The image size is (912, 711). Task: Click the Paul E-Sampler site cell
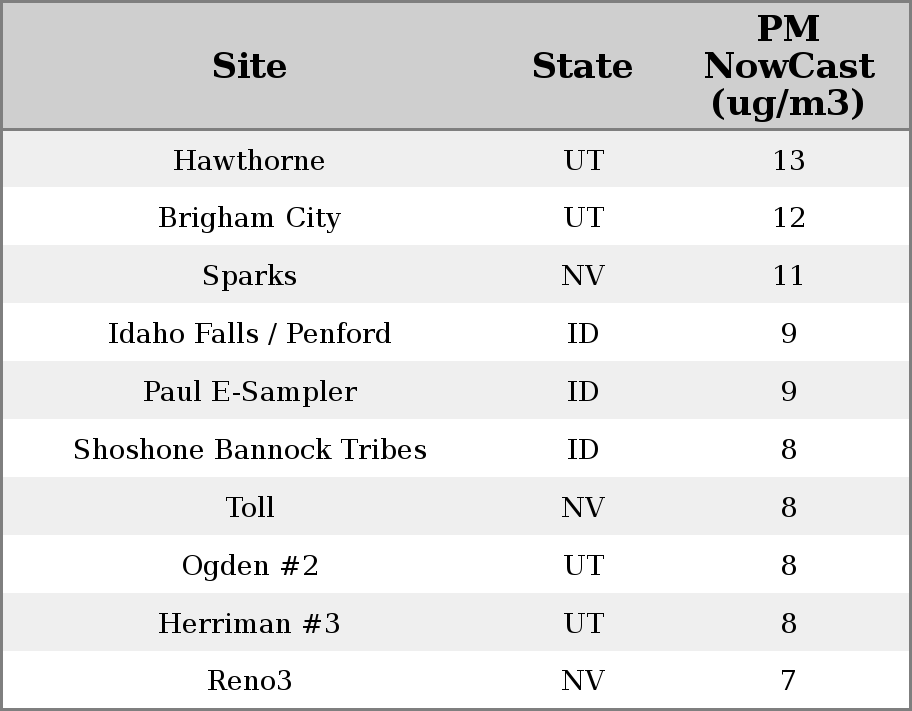pyautogui.click(x=249, y=392)
